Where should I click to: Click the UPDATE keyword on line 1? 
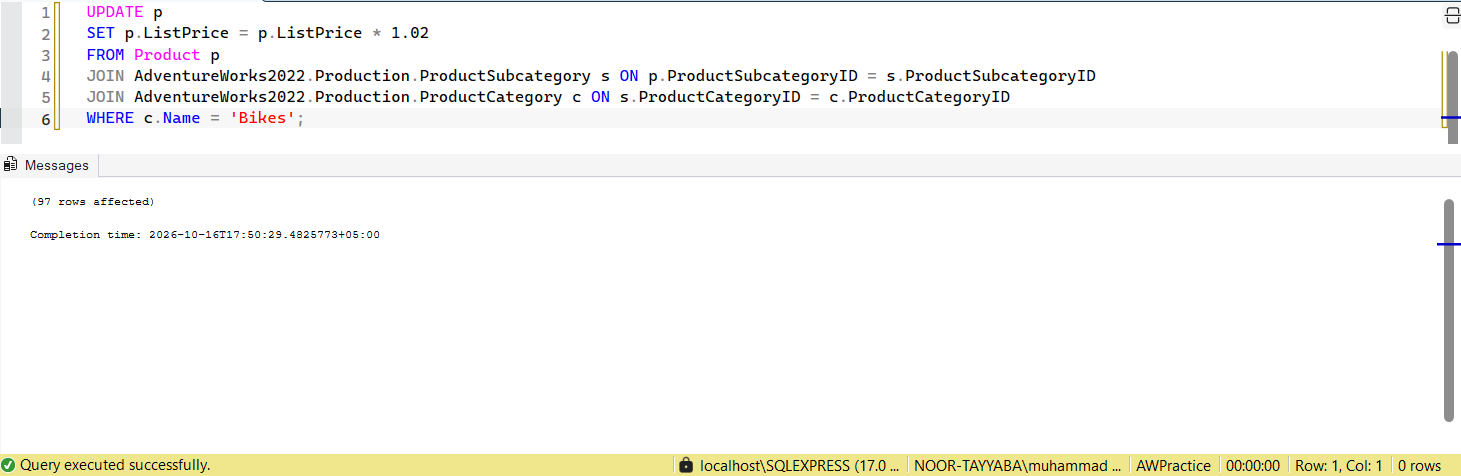point(115,13)
